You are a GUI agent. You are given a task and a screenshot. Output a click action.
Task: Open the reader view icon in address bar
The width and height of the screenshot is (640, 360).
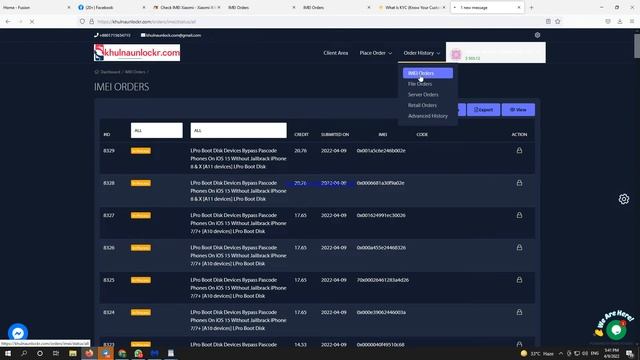click(548, 22)
